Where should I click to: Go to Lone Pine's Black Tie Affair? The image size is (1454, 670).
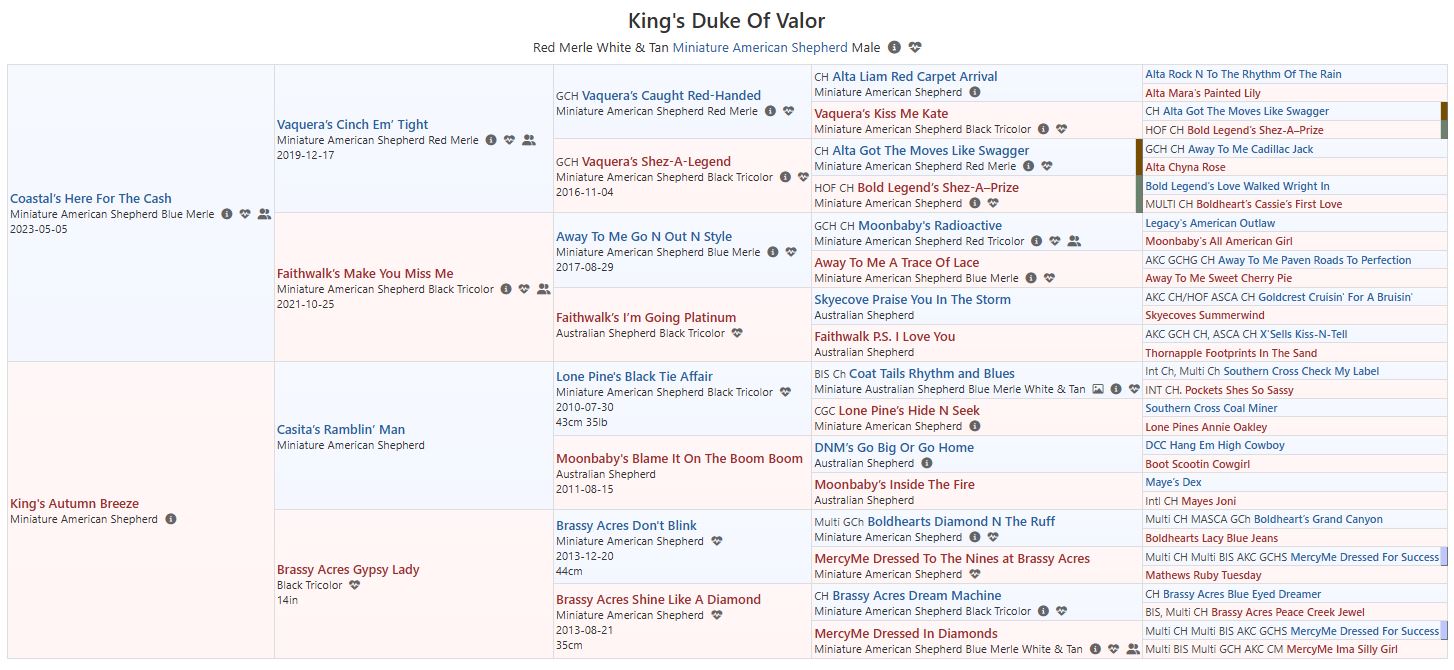coord(634,377)
